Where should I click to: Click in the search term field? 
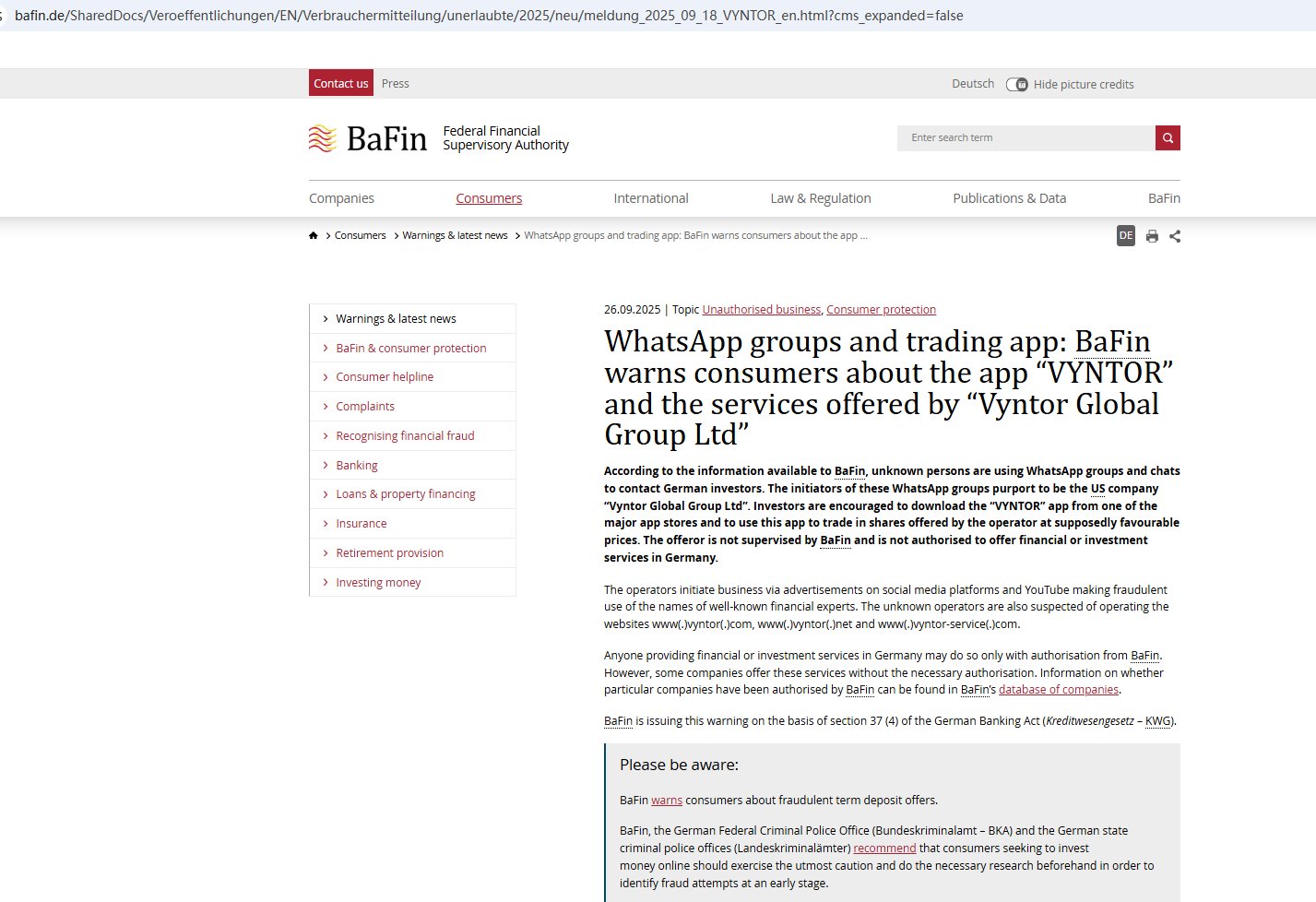point(1025,138)
